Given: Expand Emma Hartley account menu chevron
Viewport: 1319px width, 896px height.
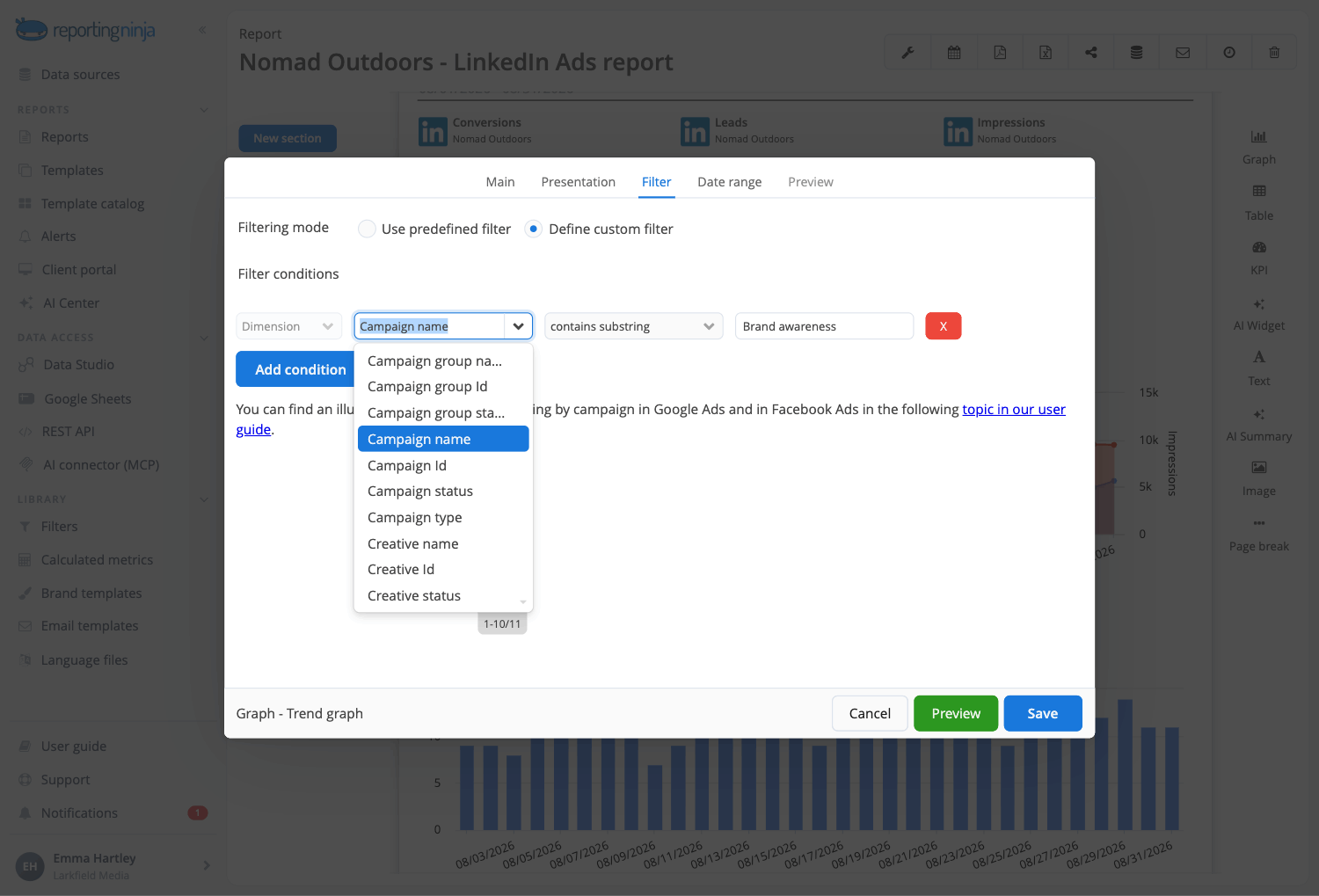Looking at the screenshot, I should (x=207, y=865).
